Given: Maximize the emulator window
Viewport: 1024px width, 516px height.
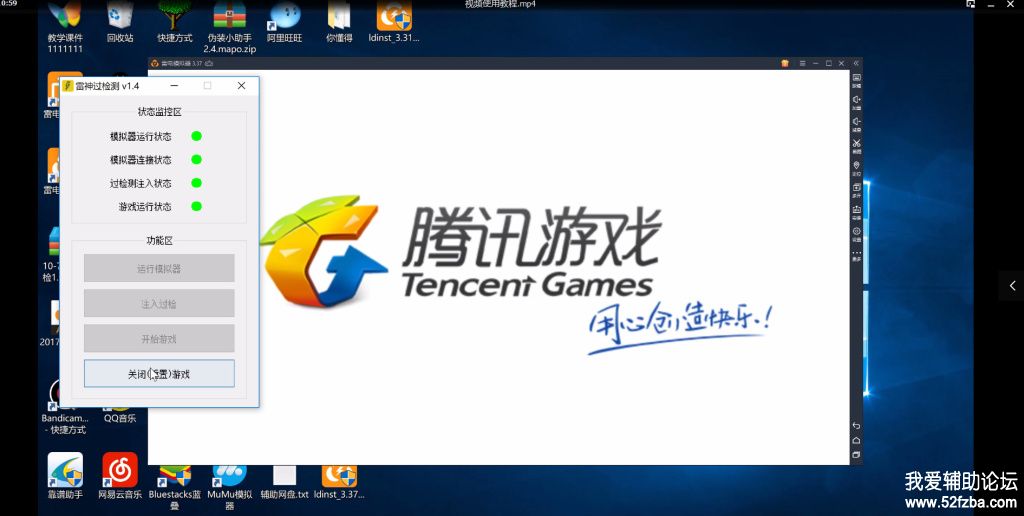Looking at the screenshot, I should (829, 63).
